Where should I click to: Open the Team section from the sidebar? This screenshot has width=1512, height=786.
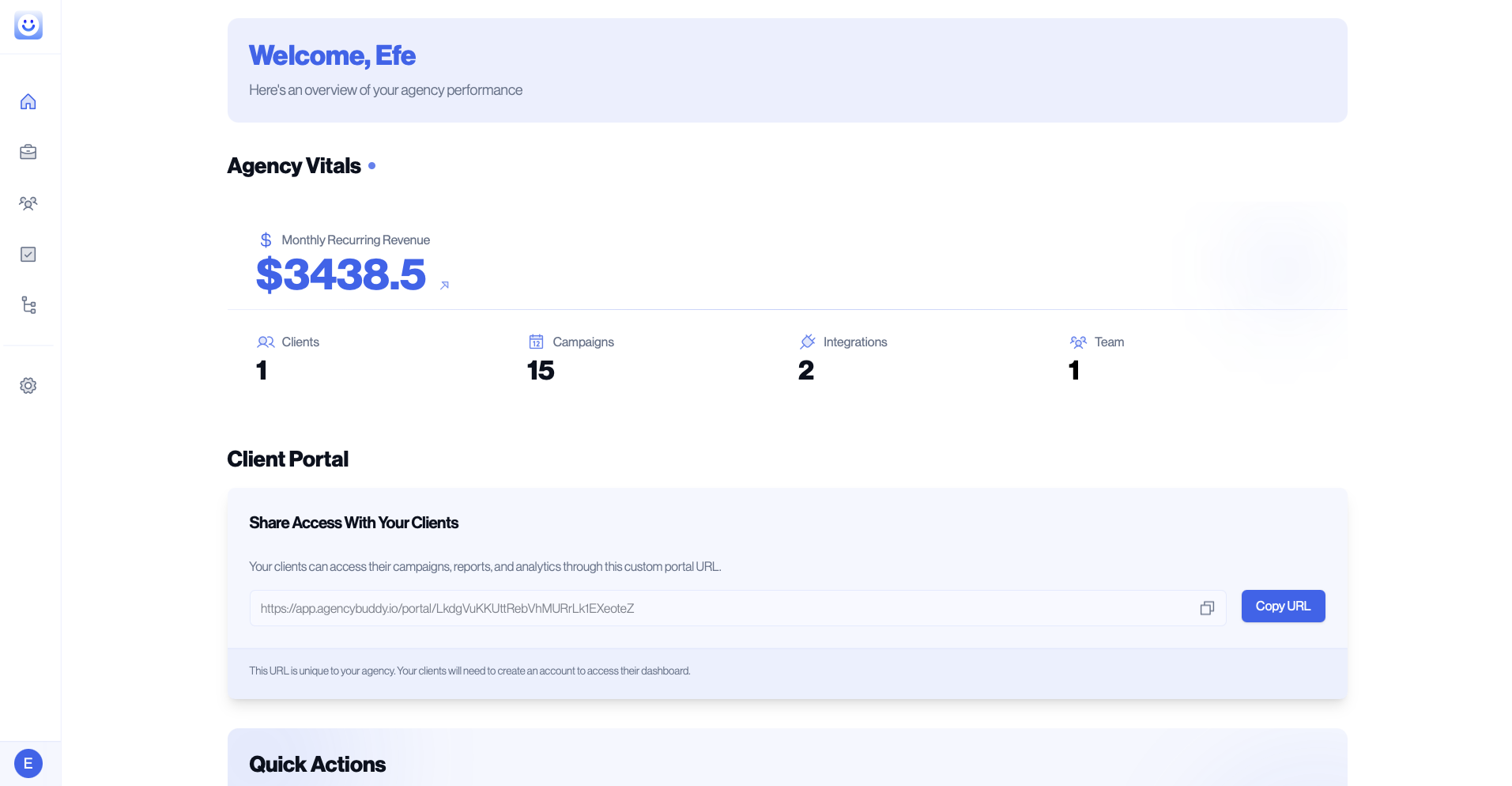[x=28, y=203]
